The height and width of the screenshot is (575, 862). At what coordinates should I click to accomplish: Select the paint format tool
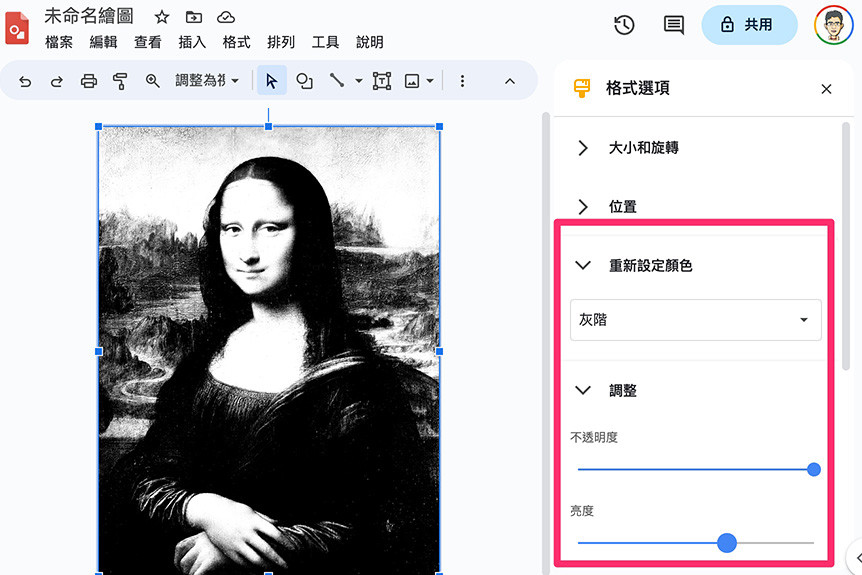pos(120,81)
